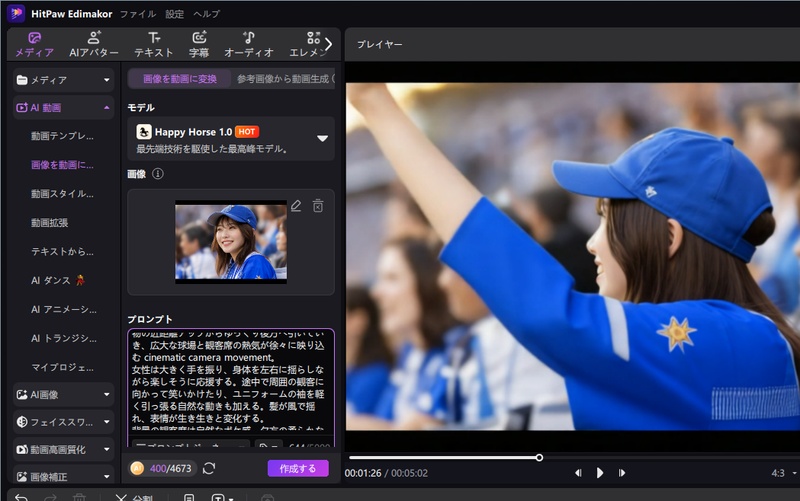Open the AIアバター tool tab
Screen dimensions: 800x501
pos(94,44)
